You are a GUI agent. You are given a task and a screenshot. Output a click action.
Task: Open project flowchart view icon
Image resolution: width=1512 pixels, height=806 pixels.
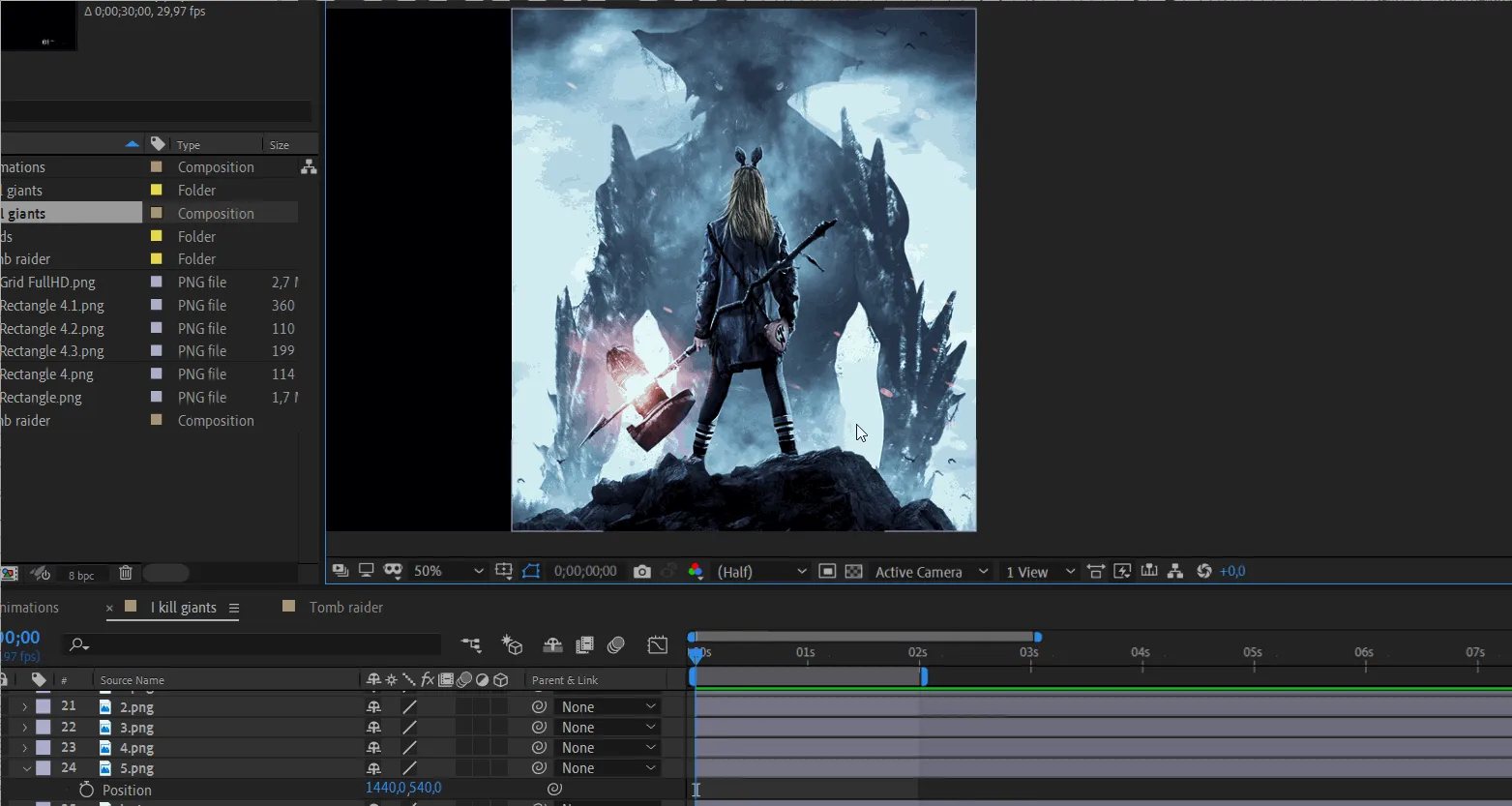(309, 166)
